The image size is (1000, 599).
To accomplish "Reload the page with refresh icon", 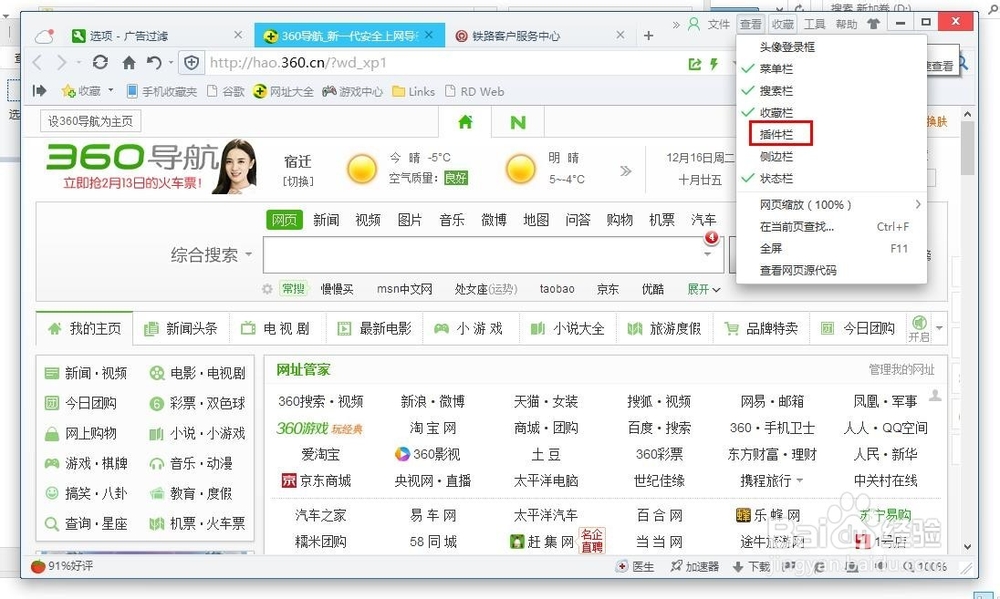I will pyautogui.click(x=100, y=62).
